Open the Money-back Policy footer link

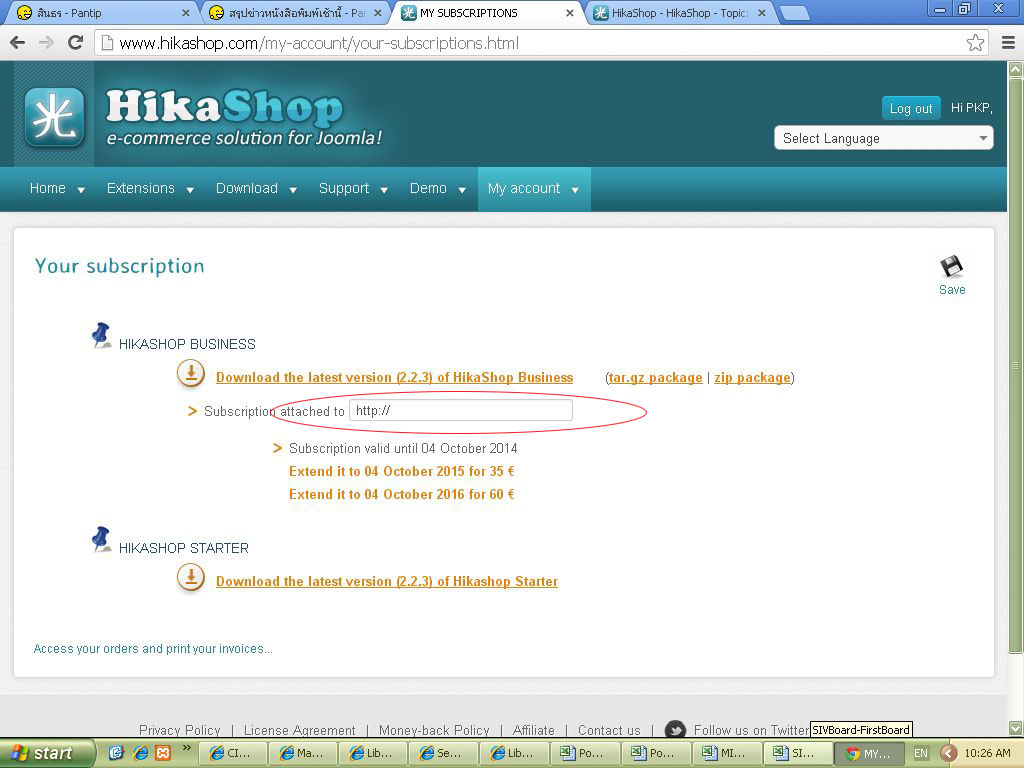click(x=434, y=730)
